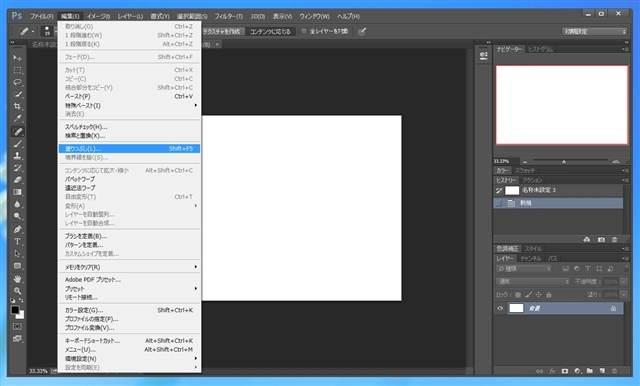Open the 不透明度 opacity slider arrow

tap(624, 282)
